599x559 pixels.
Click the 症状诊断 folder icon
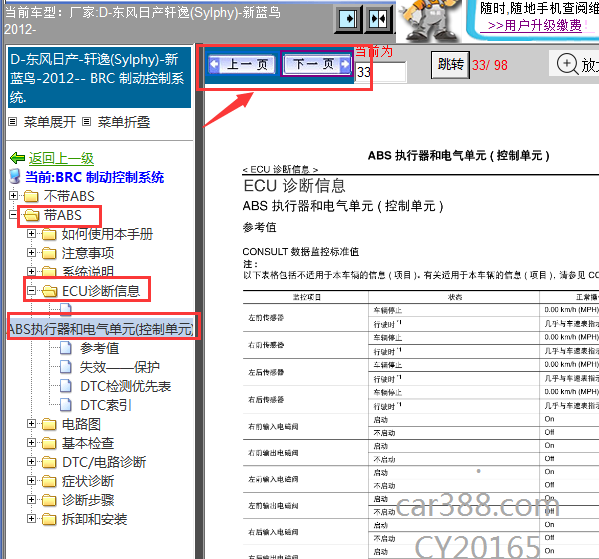coord(49,481)
